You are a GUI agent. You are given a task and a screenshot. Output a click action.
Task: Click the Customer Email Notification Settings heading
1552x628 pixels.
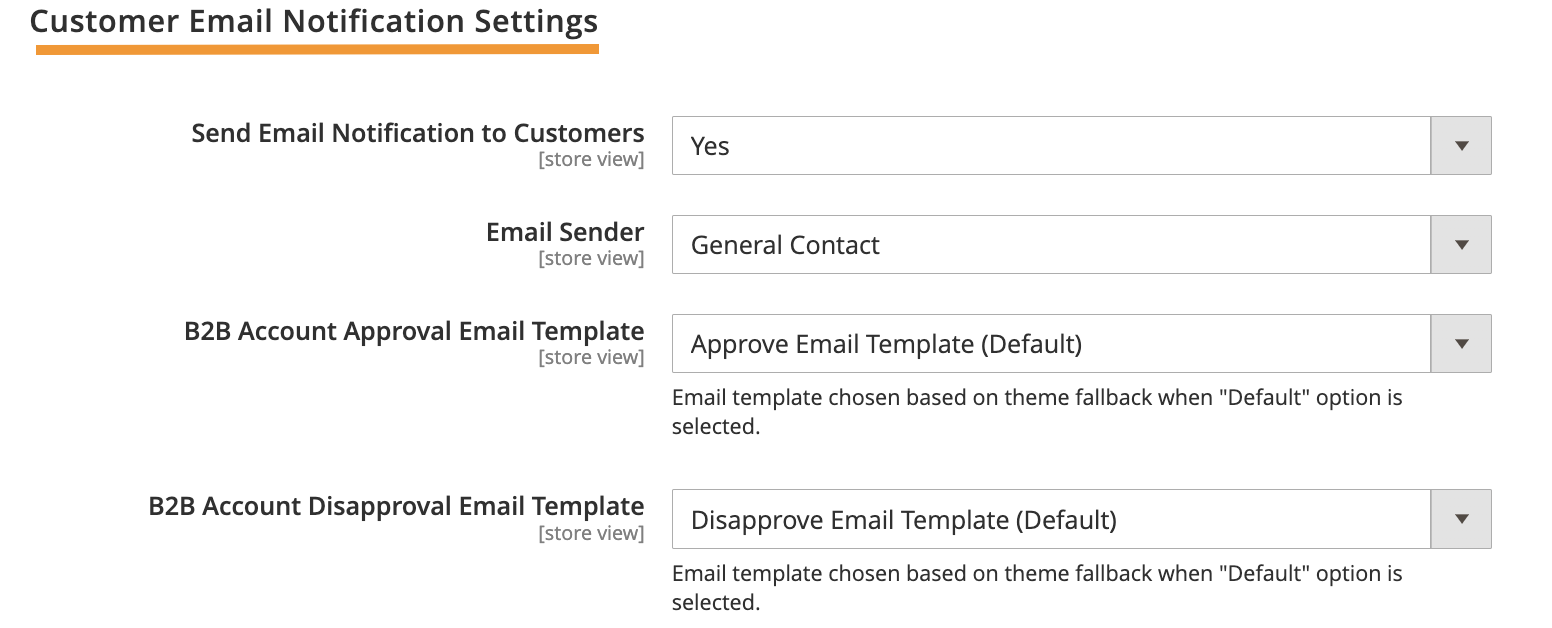(315, 21)
